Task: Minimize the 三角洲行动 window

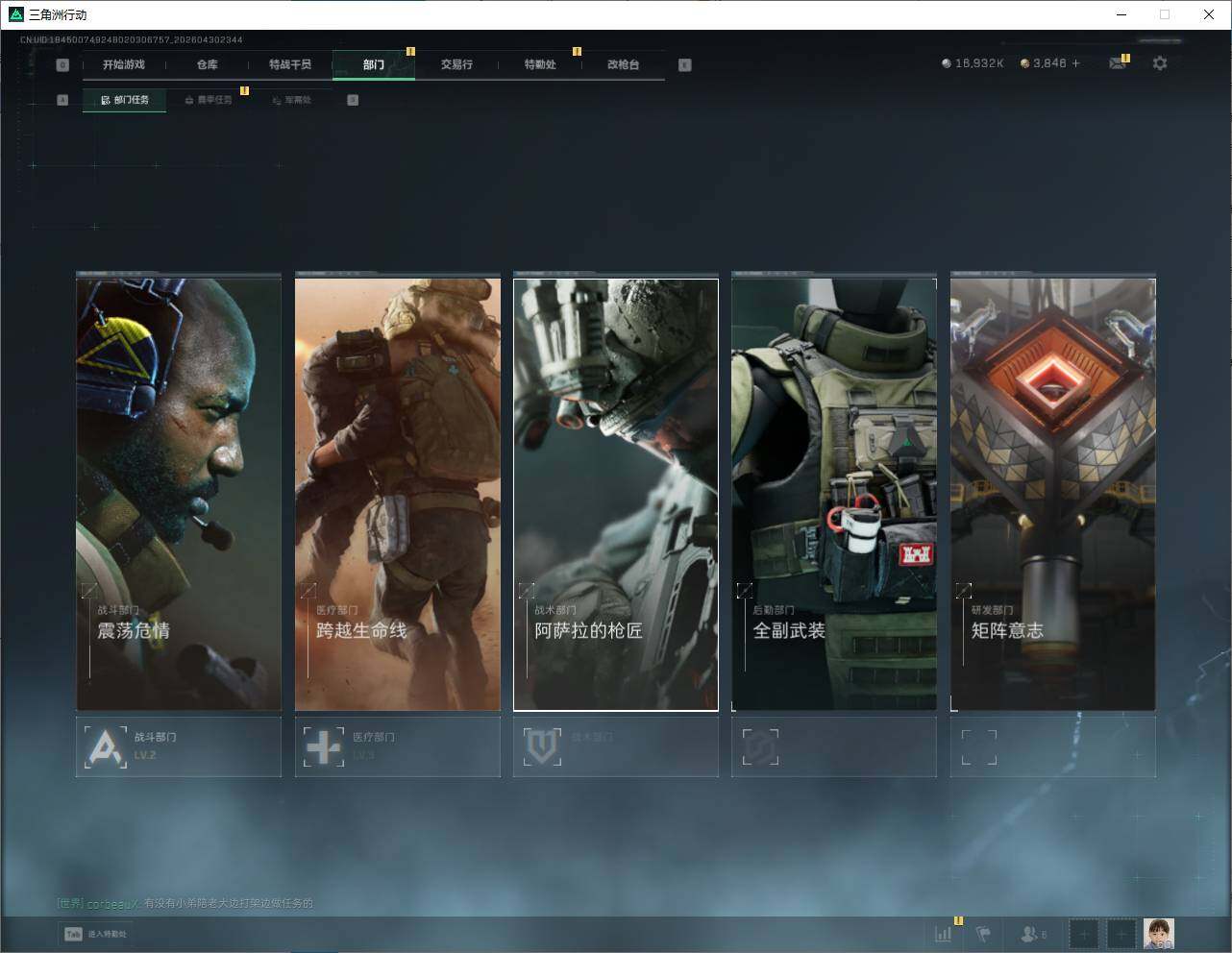Action: 1121,14
